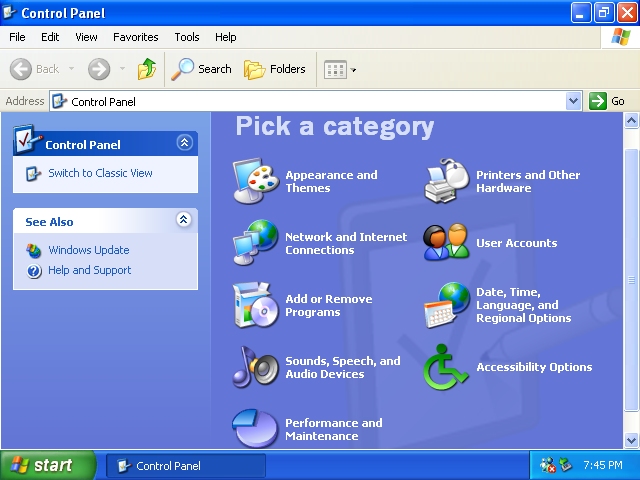Viewport: 640px width, 480px height.
Task: Open the Help menu
Action: (226, 37)
